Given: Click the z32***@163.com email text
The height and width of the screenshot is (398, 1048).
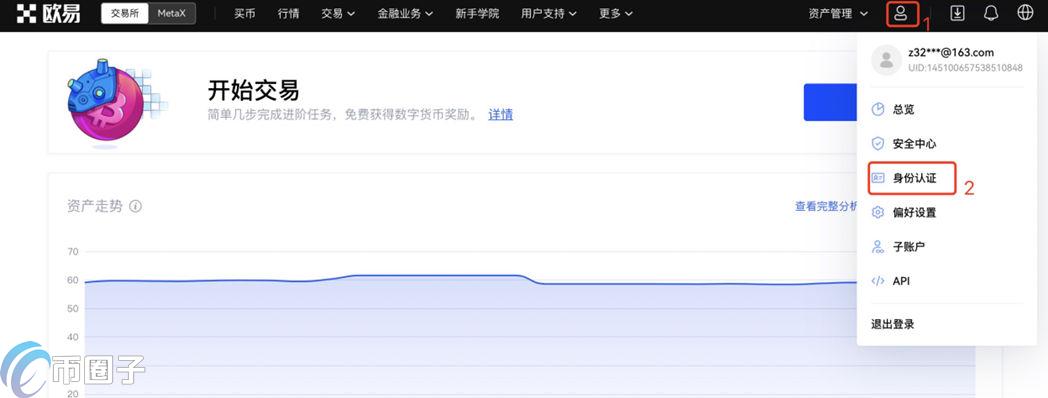Looking at the screenshot, I should click(x=951, y=53).
